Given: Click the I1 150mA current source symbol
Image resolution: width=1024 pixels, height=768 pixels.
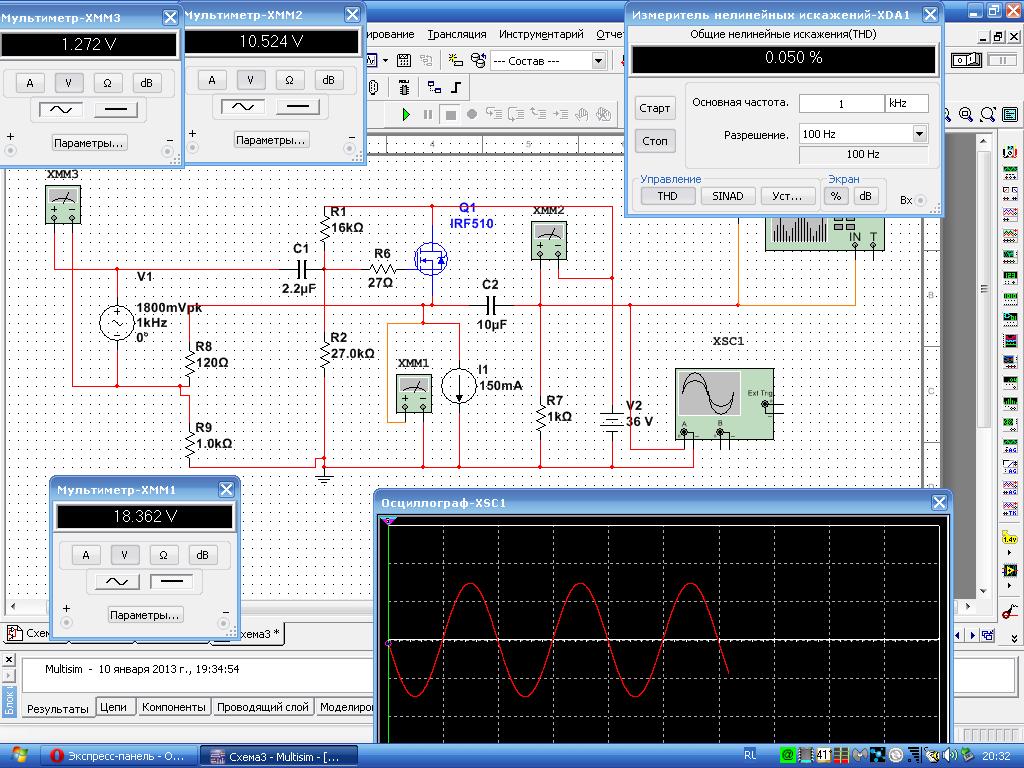Looking at the screenshot, I should (460, 386).
